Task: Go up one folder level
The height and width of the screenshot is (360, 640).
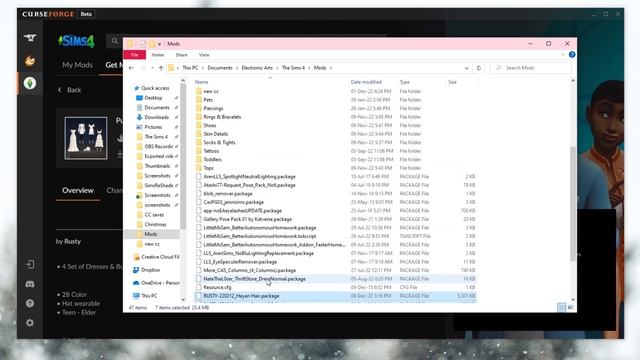Action: [161, 68]
